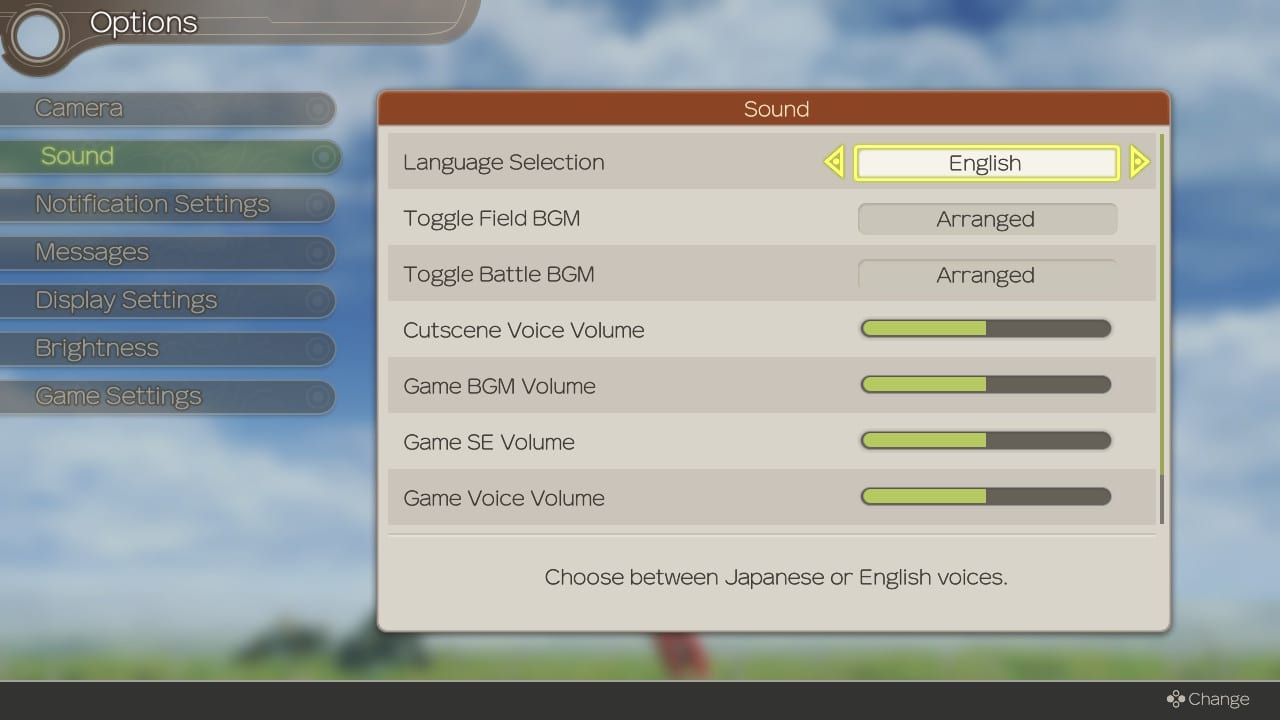Adjust the Game Voice Volume slider
This screenshot has width=1280, height=720.
986,497
